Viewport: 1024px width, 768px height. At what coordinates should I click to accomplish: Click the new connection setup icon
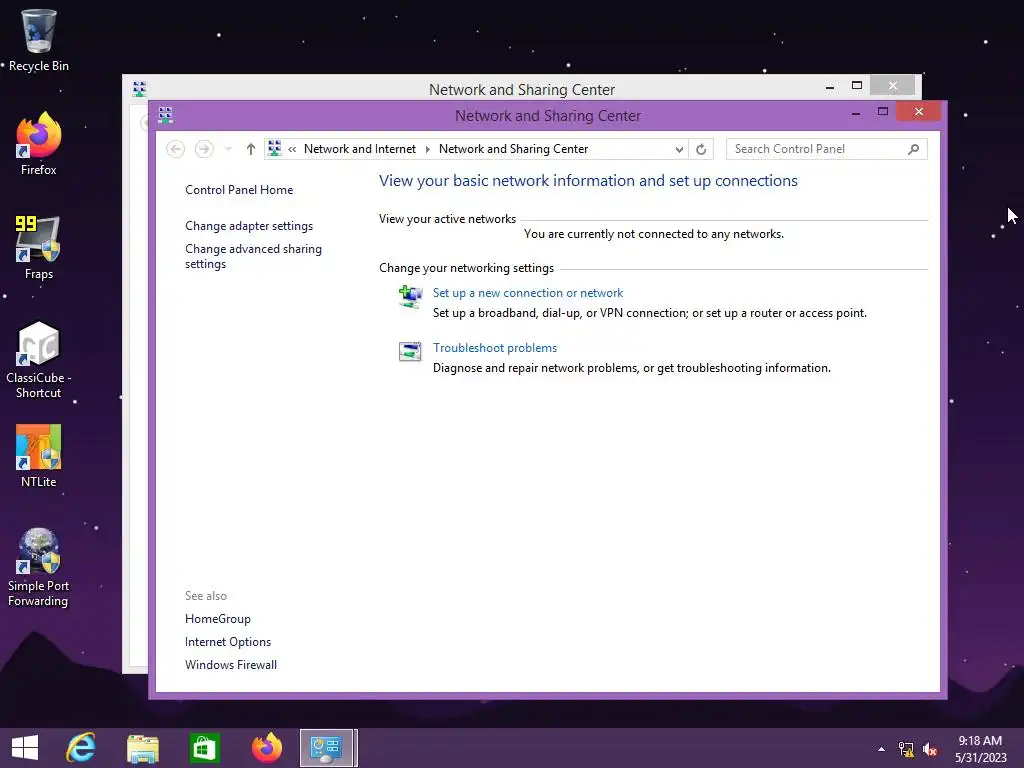[410, 296]
